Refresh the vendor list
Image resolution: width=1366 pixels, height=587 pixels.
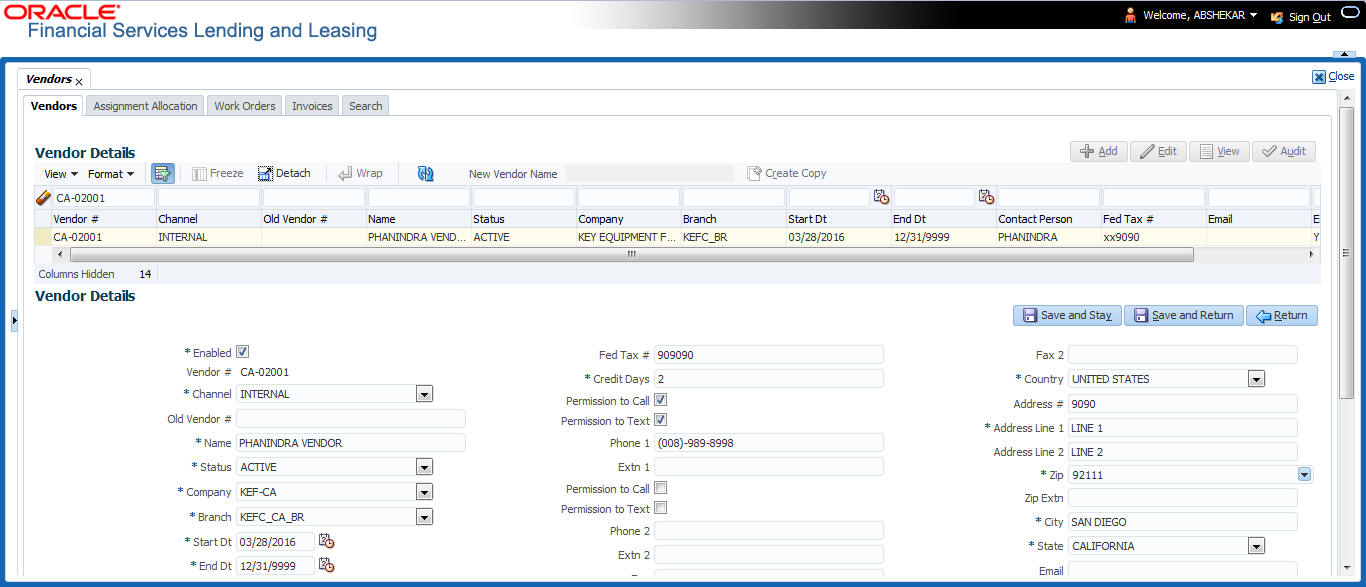426,173
